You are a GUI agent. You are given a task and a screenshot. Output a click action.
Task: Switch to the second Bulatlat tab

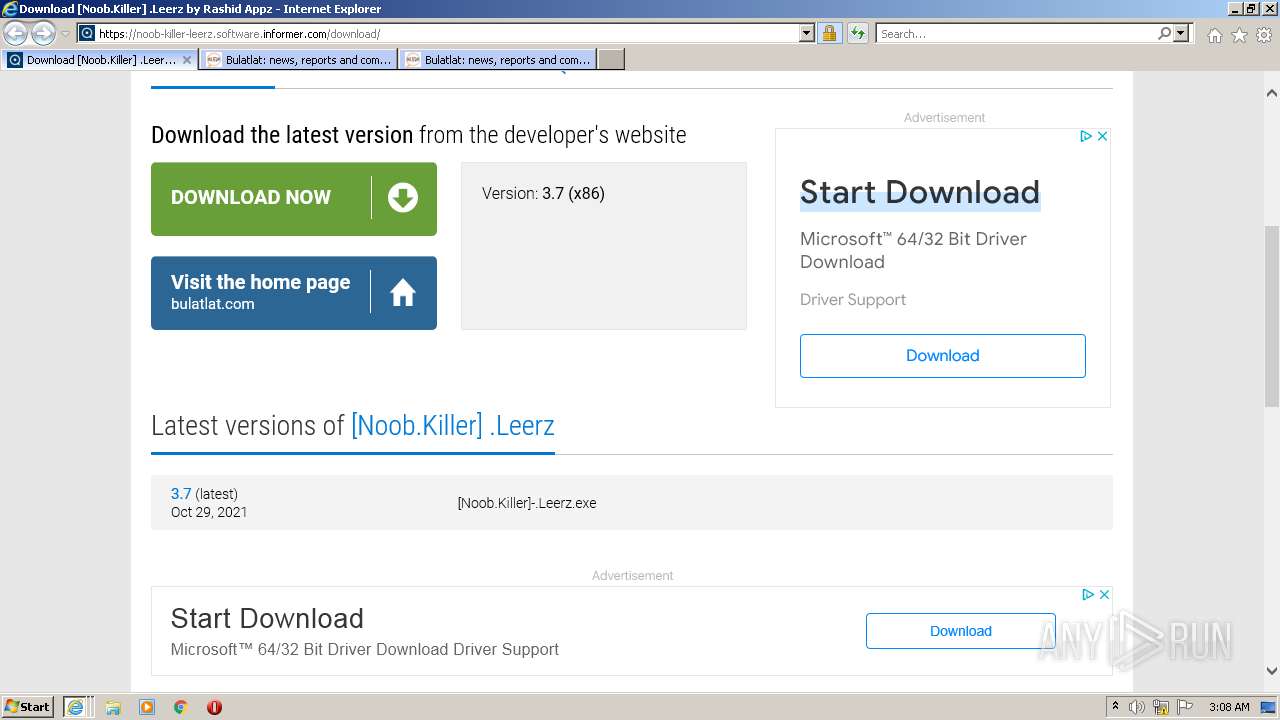[x=497, y=60]
